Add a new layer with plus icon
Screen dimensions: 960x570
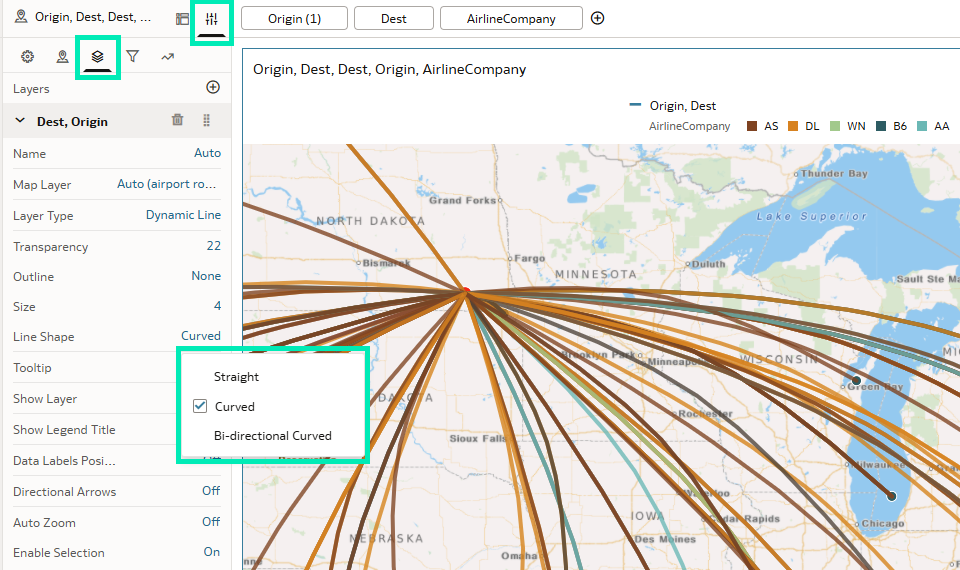pos(212,88)
